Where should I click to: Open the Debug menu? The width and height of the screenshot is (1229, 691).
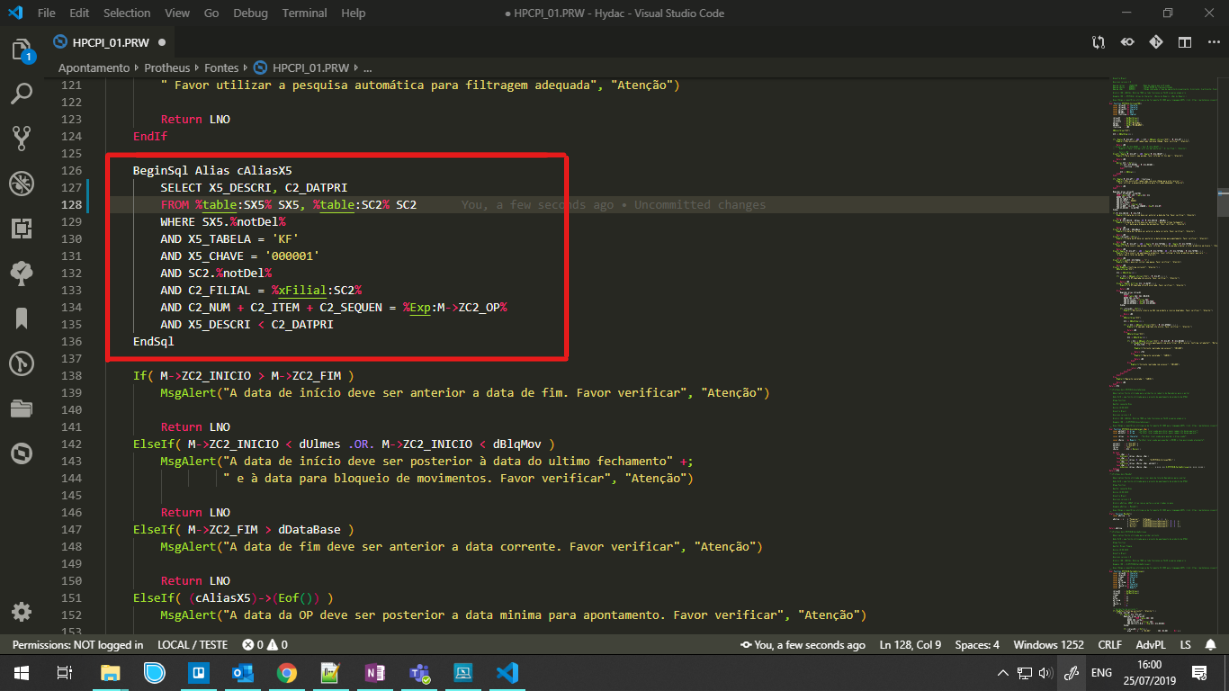tap(251, 13)
